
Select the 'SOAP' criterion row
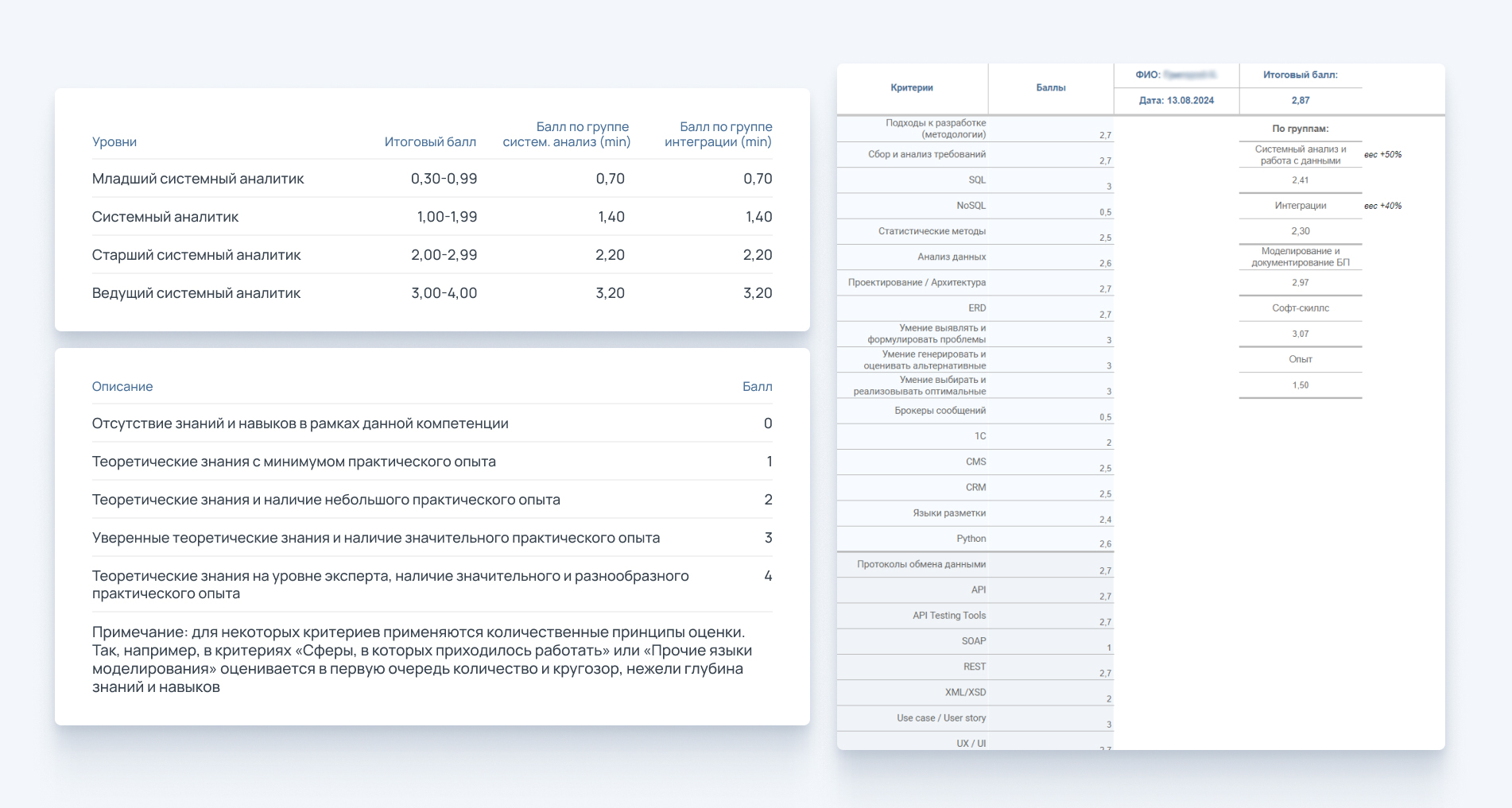(974, 641)
